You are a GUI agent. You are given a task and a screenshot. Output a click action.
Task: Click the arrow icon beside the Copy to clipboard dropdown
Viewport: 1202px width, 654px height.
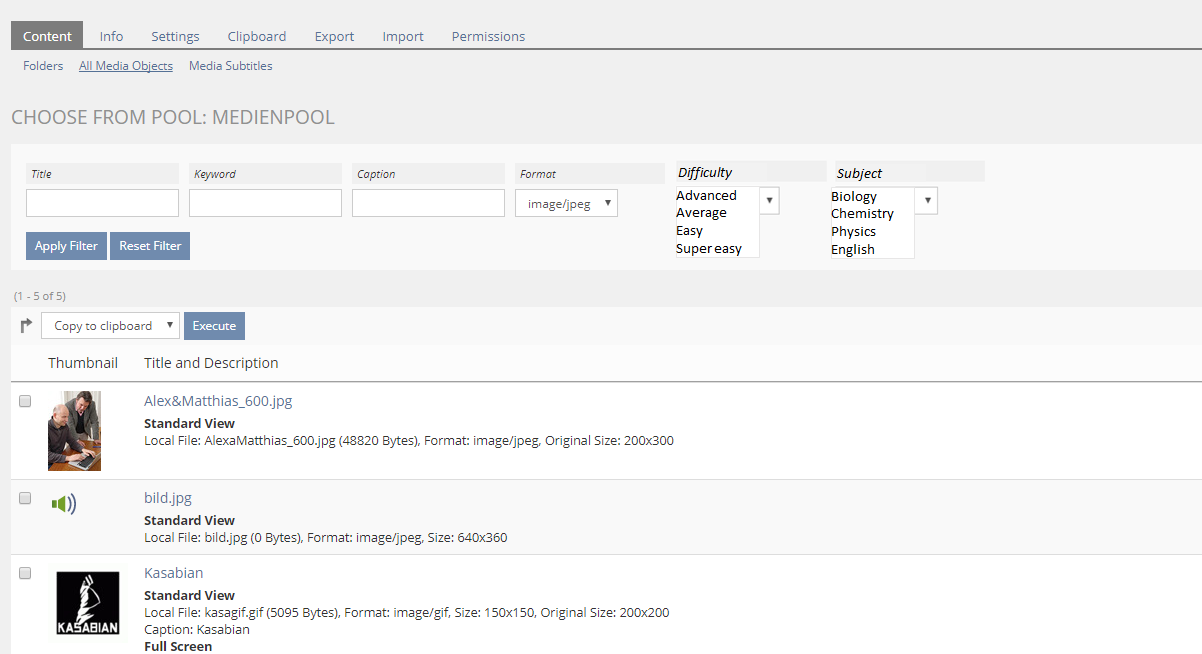point(26,325)
